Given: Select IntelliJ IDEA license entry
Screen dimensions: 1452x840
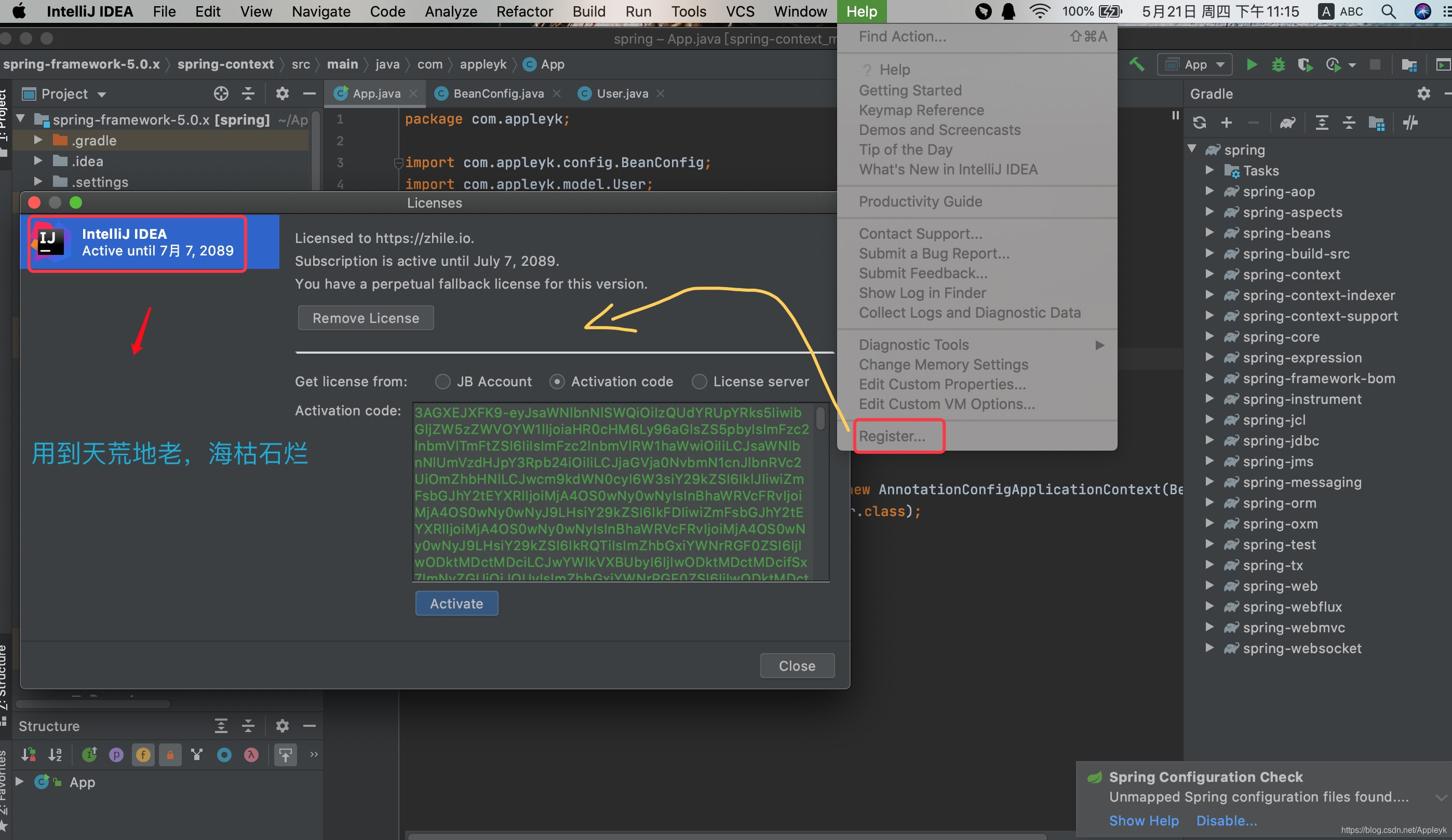Looking at the screenshot, I should [x=150, y=242].
